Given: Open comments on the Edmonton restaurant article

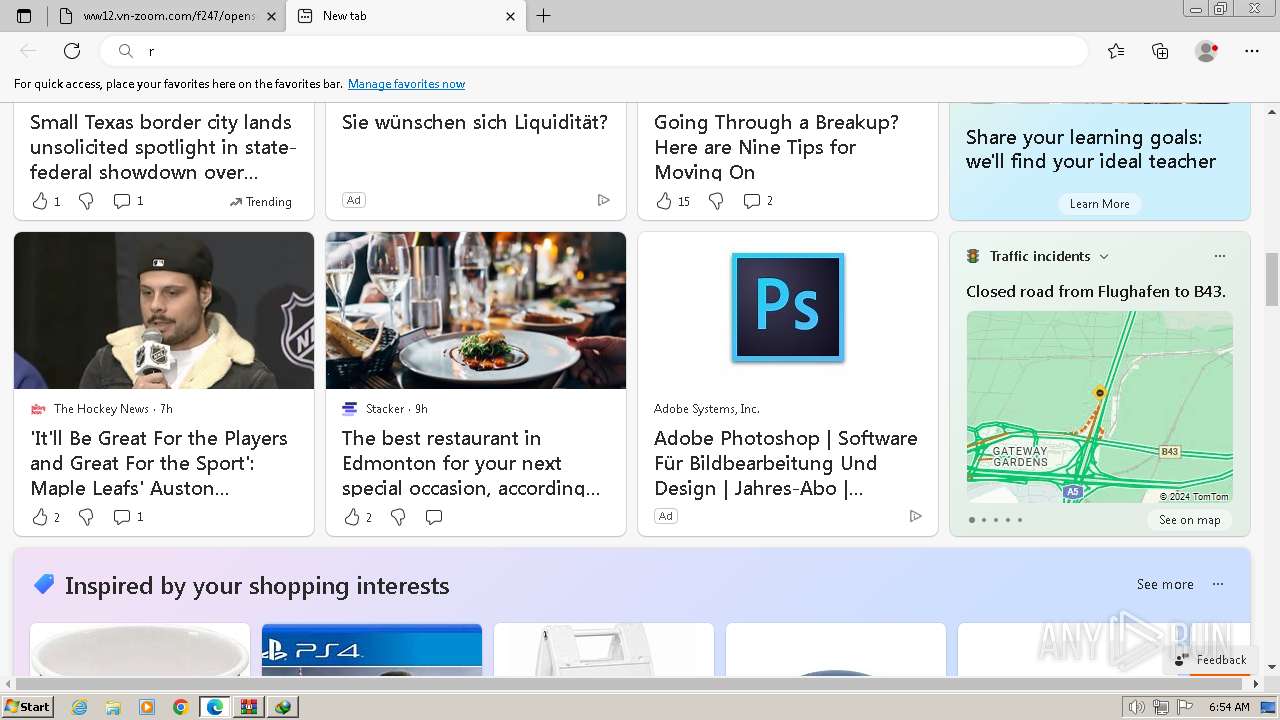Looking at the screenshot, I should (434, 517).
